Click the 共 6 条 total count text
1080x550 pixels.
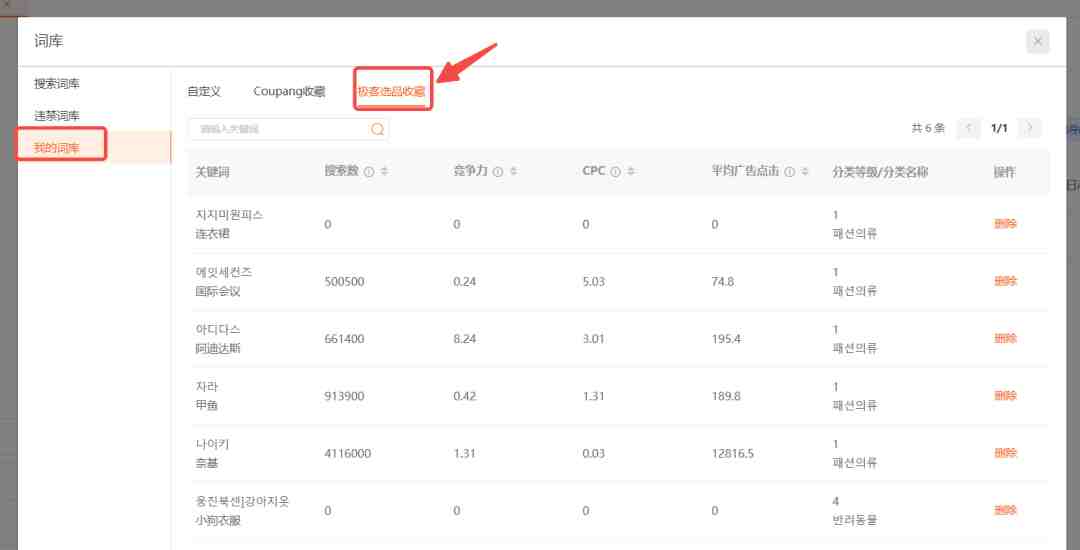pos(928,128)
